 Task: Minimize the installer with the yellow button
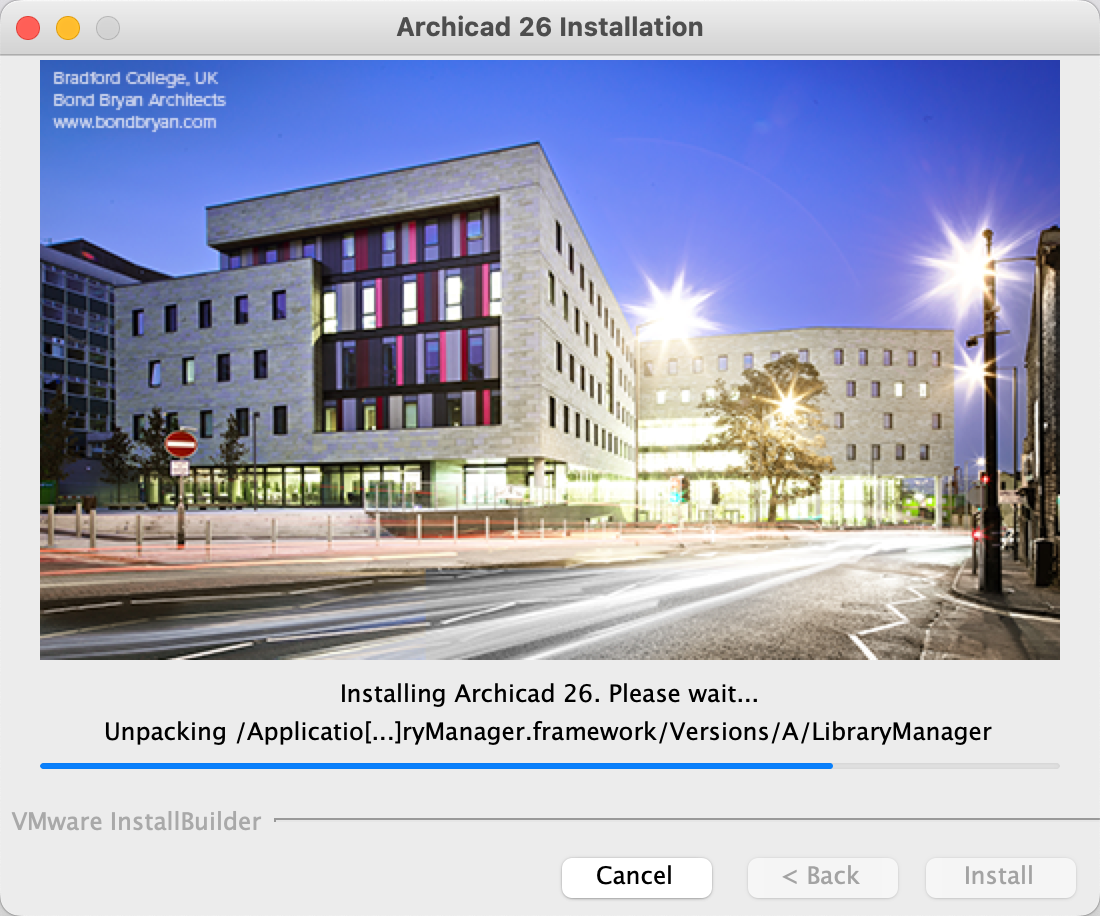pos(68,28)
